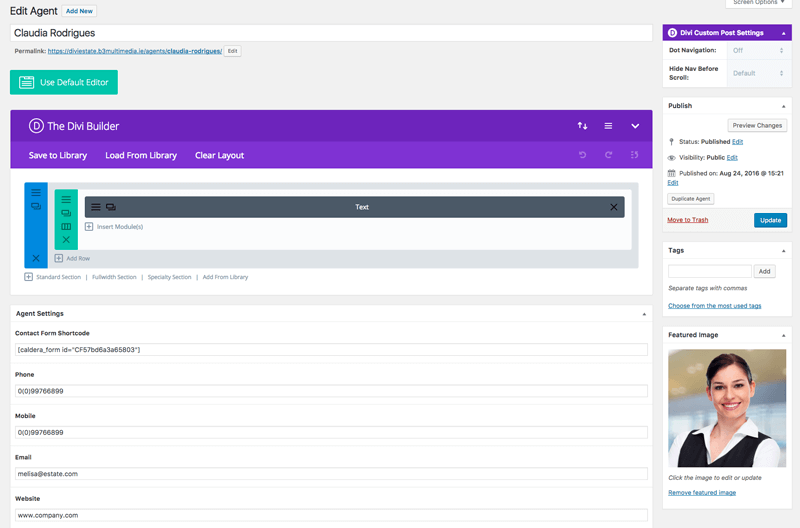Expand the Screen Options panel
This screenshot has height=528, width=800.
(x=758, y=3)
